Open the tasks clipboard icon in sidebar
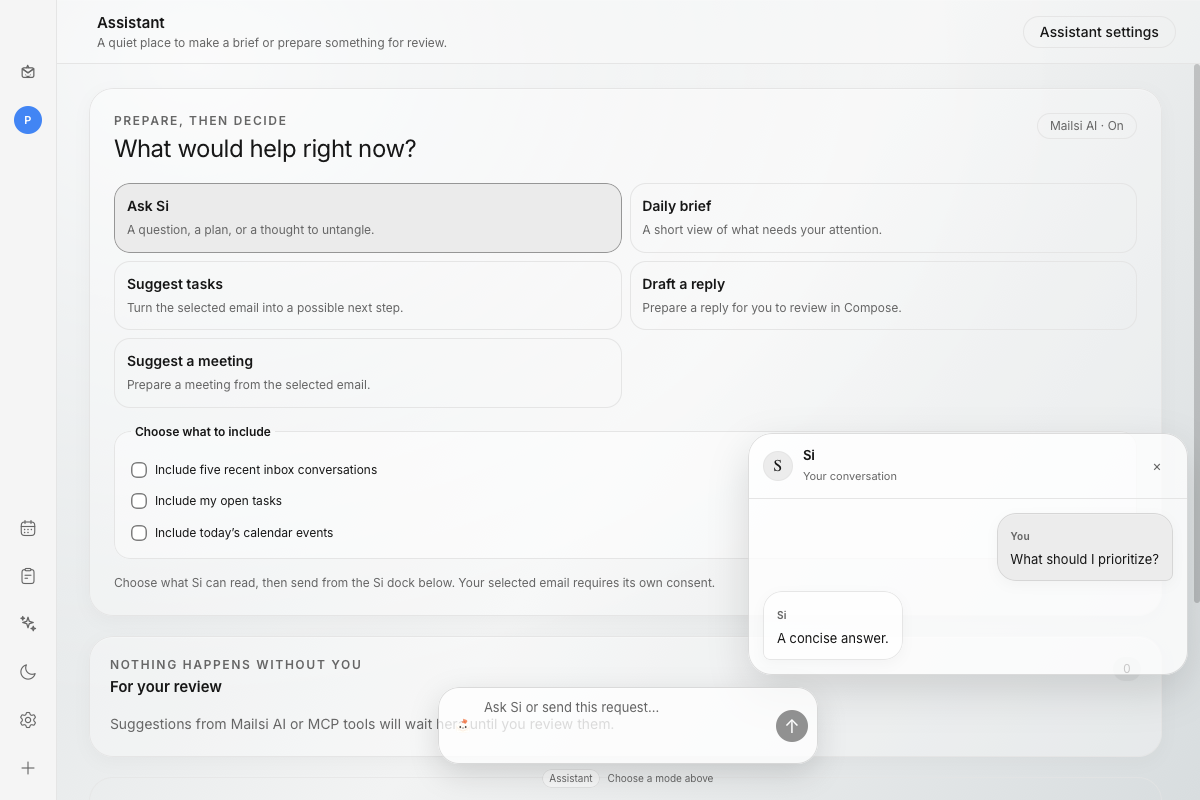1200x800 pixels. pyautogui.click(x=28, y=576)
